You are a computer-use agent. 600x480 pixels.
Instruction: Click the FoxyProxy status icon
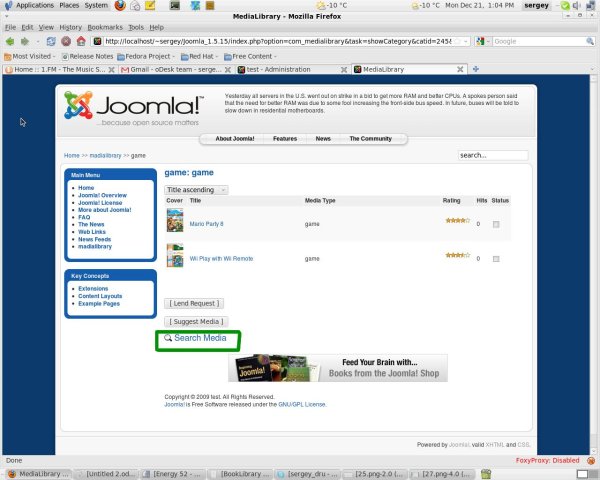click(x=591, y=460)
